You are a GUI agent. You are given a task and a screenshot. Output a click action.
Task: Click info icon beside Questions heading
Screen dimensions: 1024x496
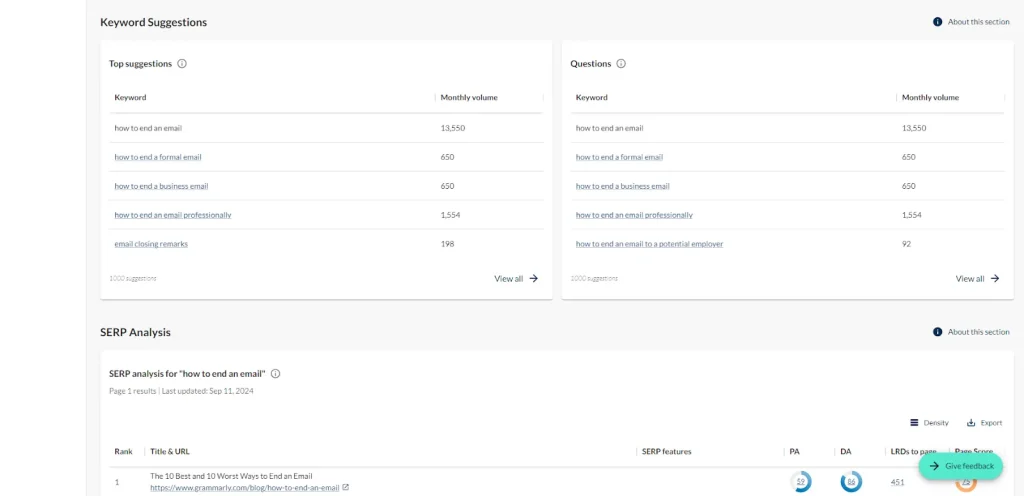(621, 64)
